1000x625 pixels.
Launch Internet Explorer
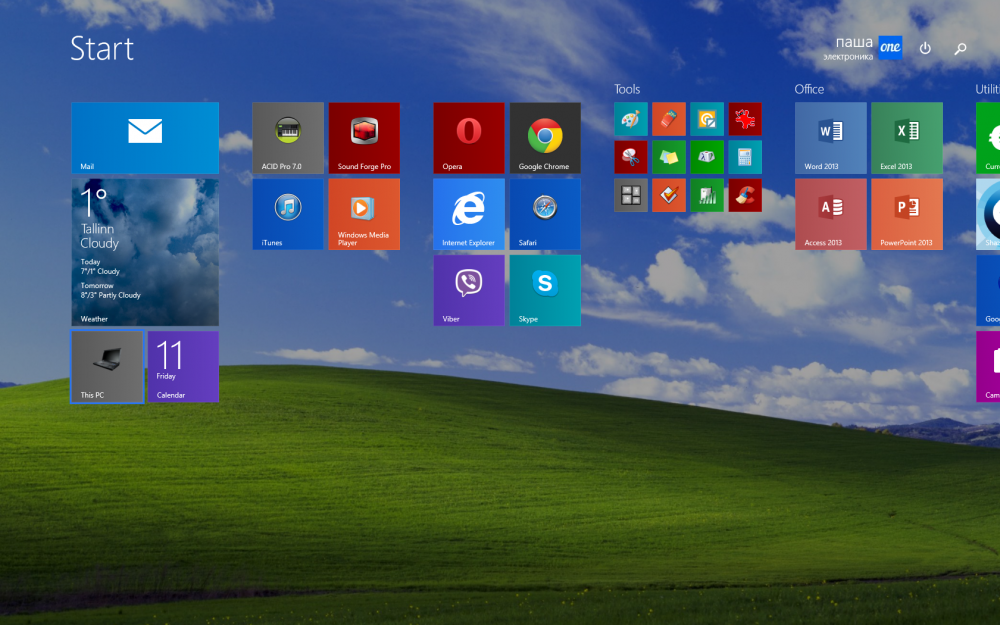[469, 214]
